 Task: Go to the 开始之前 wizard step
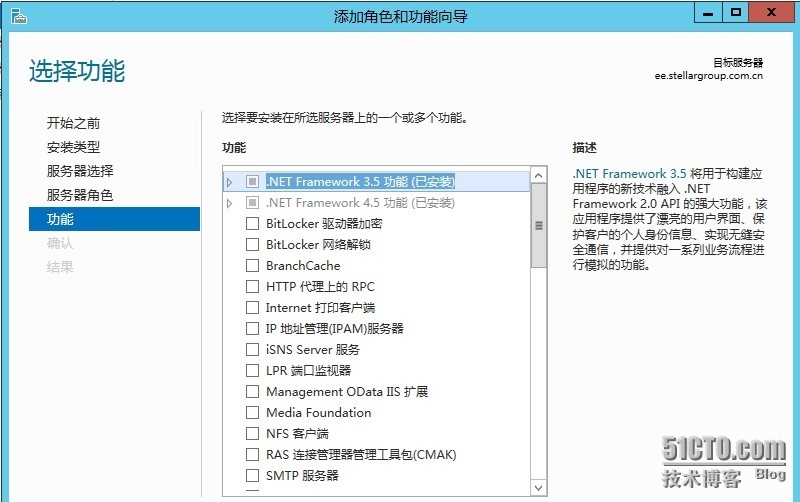click(x=73, y=123)
